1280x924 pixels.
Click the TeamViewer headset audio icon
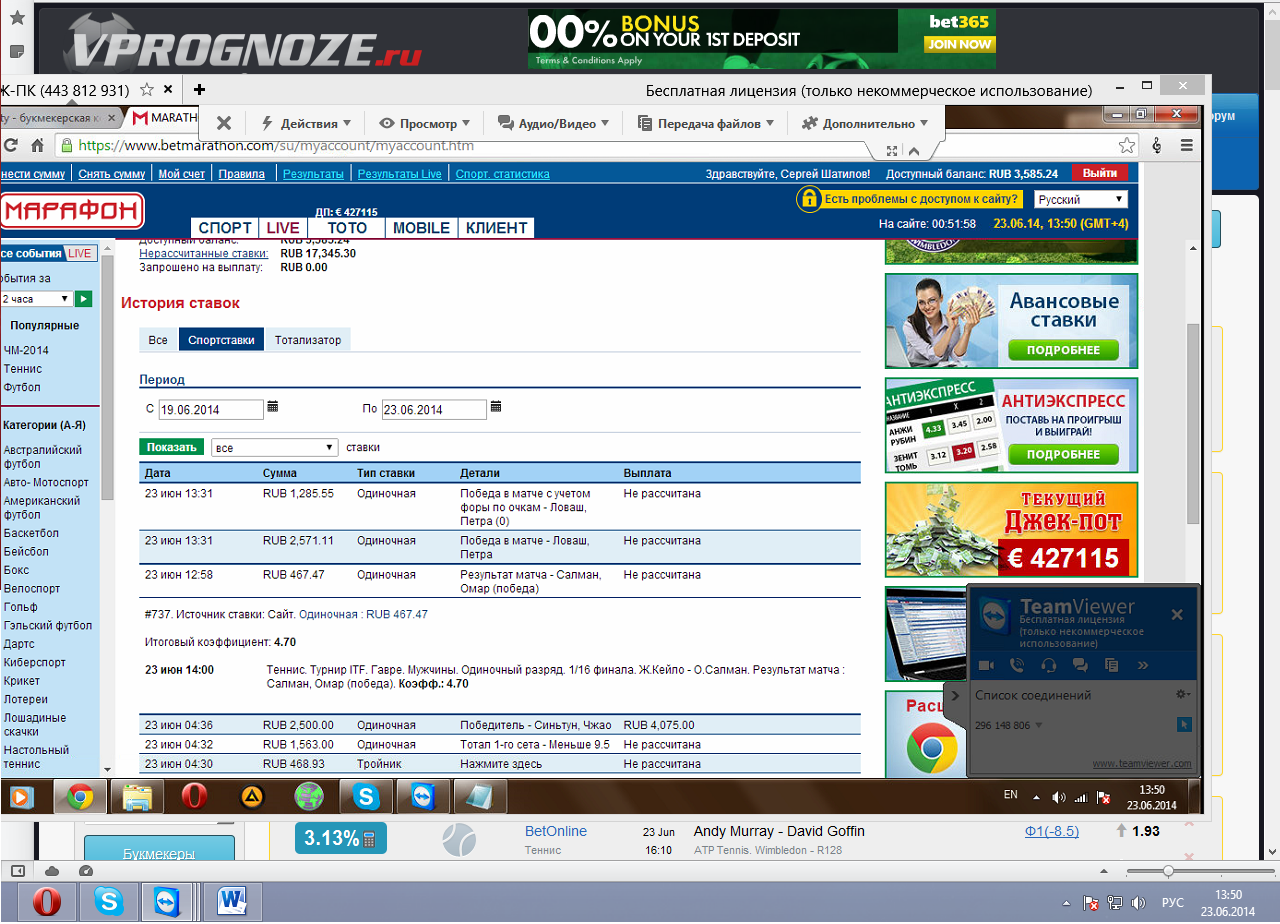coord(1049,665)
